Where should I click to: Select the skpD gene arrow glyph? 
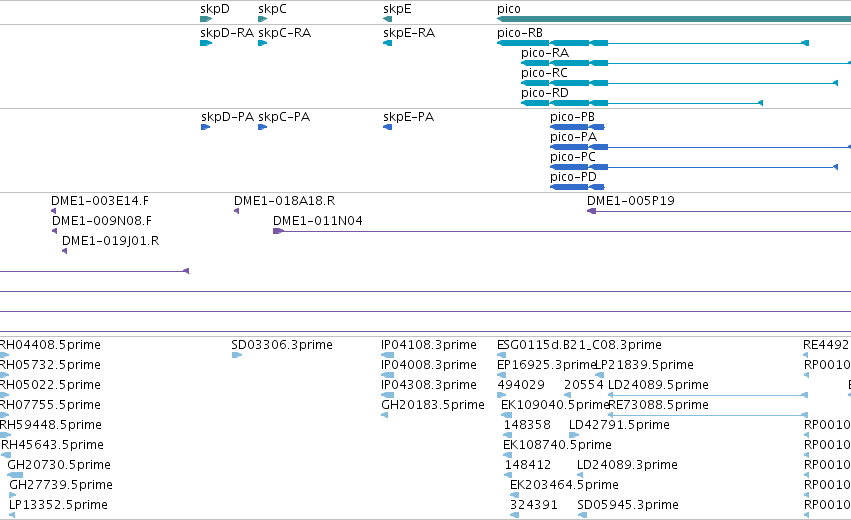click(x=206, y=19)
